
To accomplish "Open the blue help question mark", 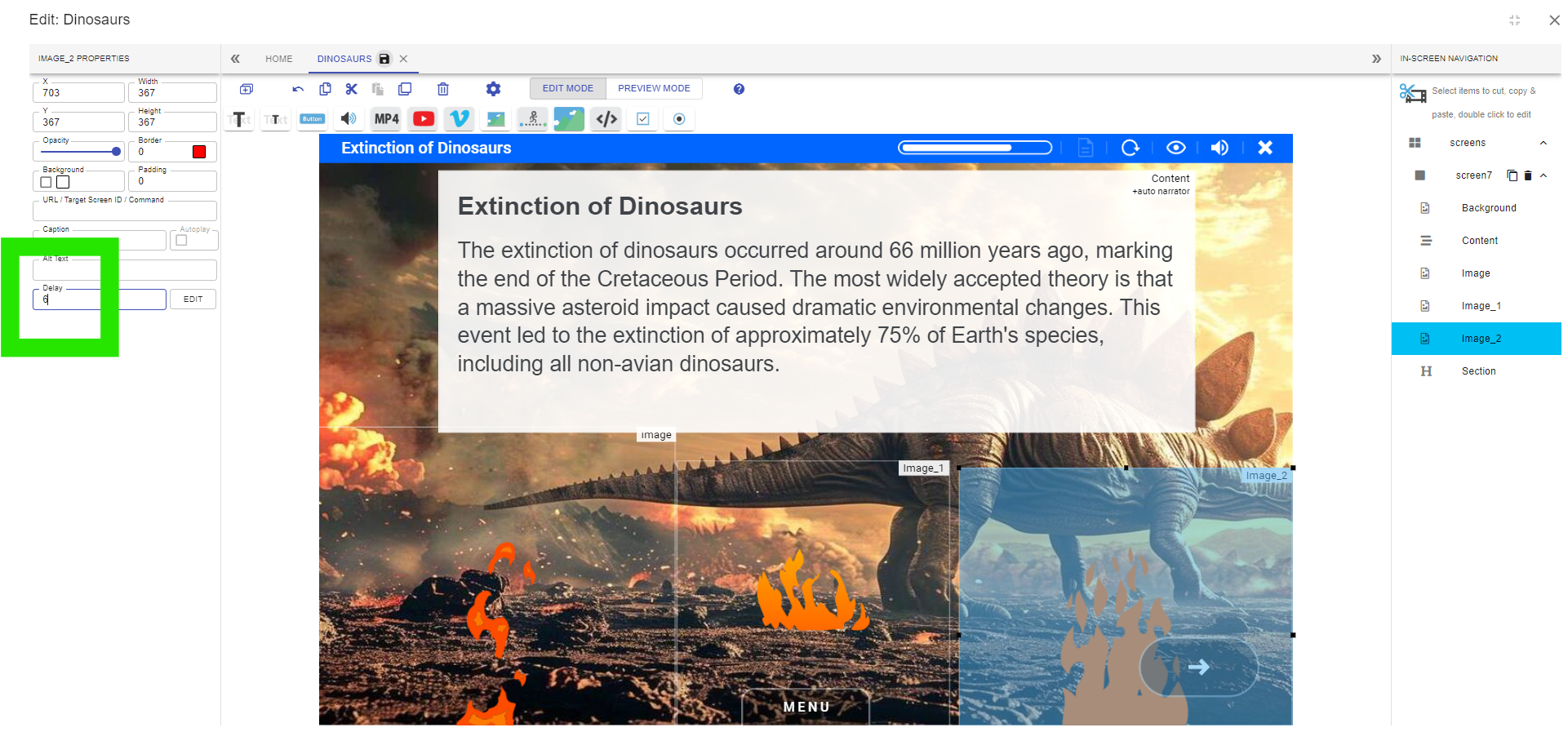I will (739, 89).
